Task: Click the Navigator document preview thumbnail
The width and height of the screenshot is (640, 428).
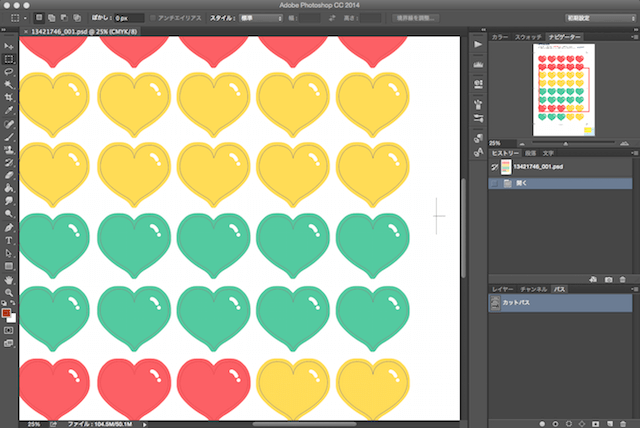Action: point(564,90)
